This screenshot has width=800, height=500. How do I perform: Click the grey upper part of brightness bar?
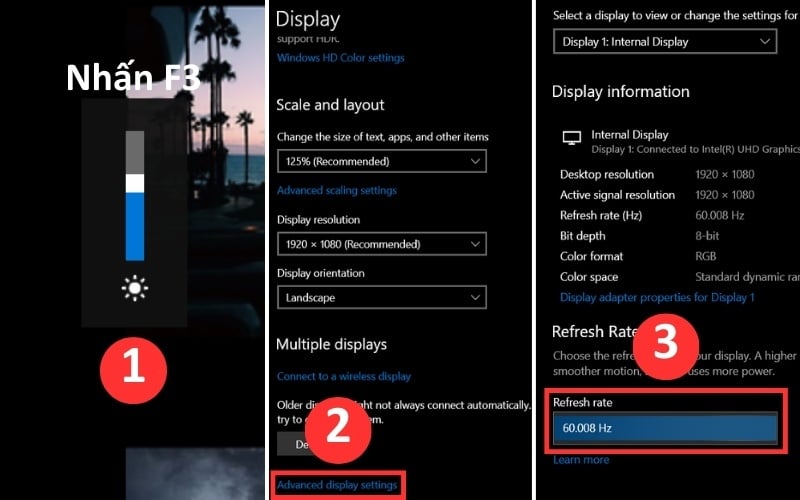click(x=134, y=152)
